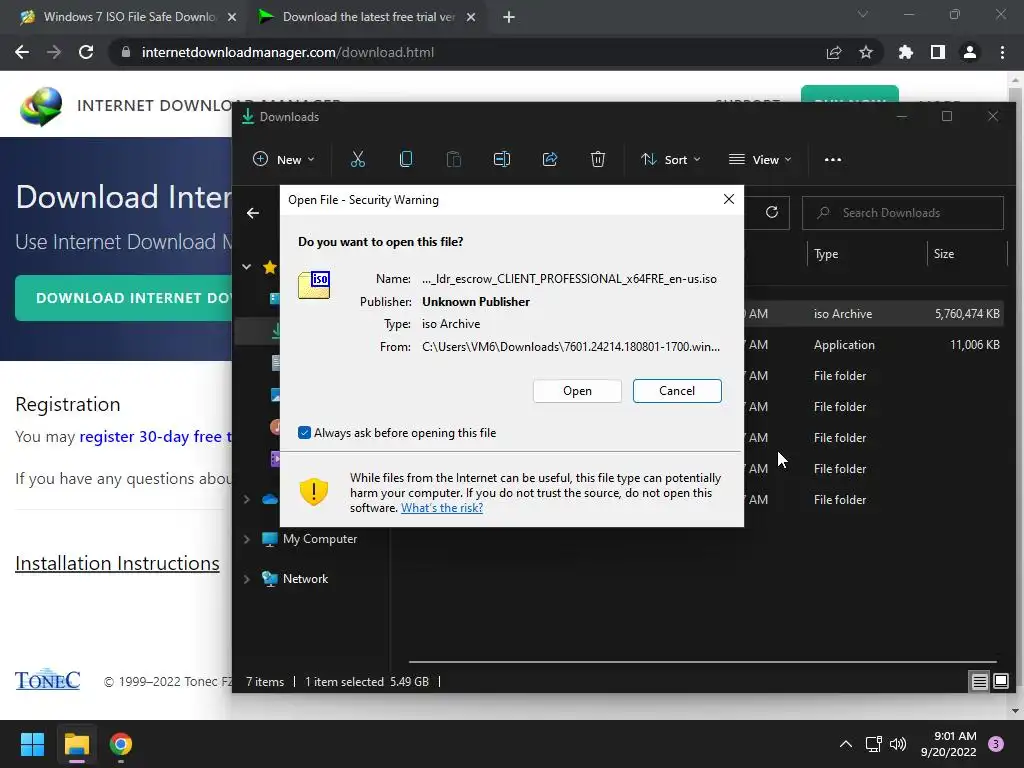
Task: Click Share icon in Downloads toolbar
Action: point(550,159)
